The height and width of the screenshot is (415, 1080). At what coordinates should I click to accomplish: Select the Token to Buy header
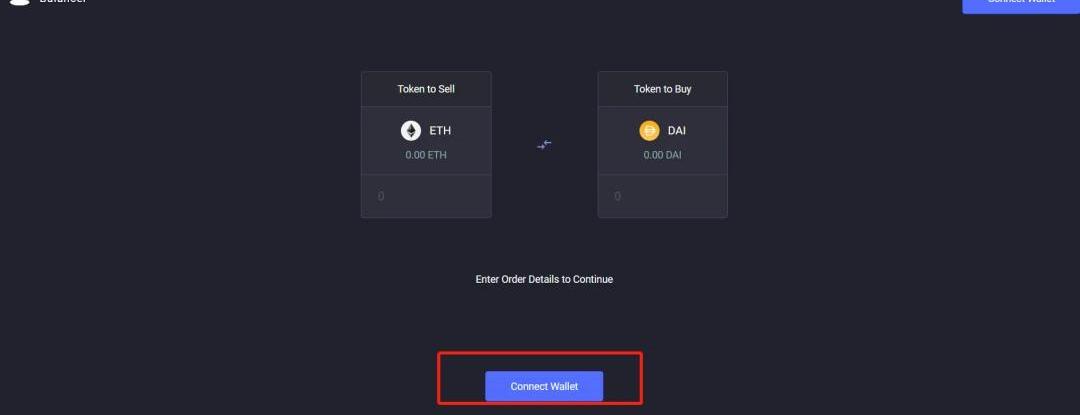click(663, 89)
